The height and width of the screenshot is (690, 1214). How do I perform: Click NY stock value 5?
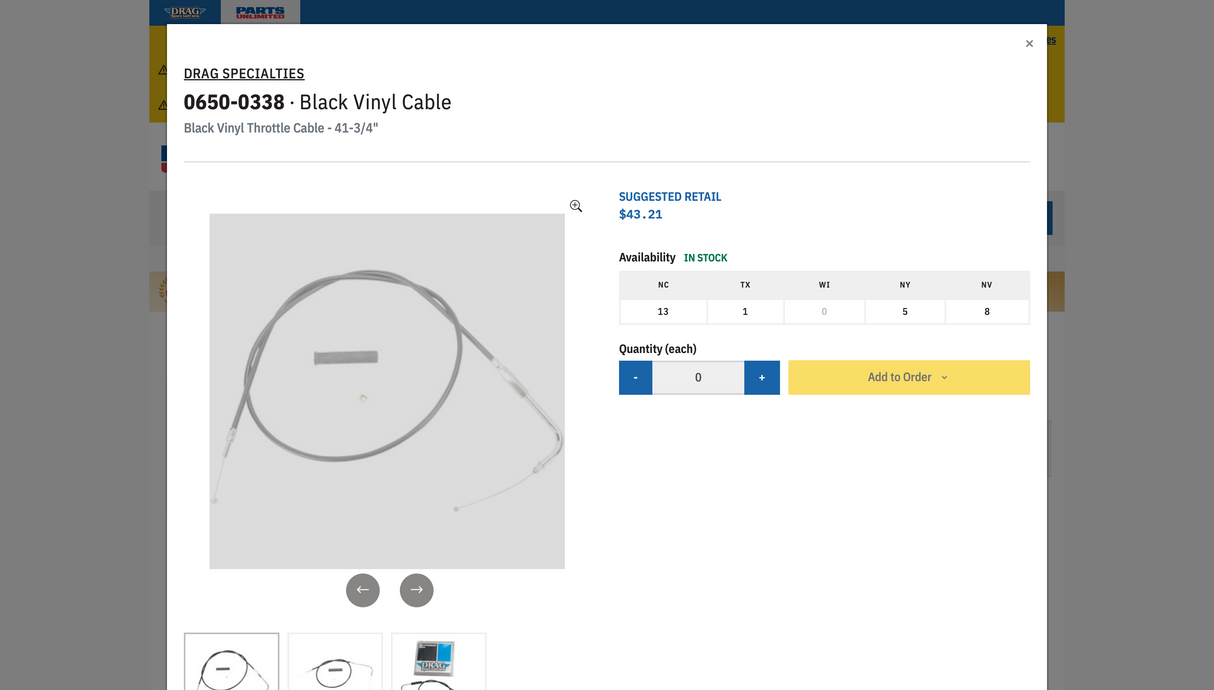(905, 312)
